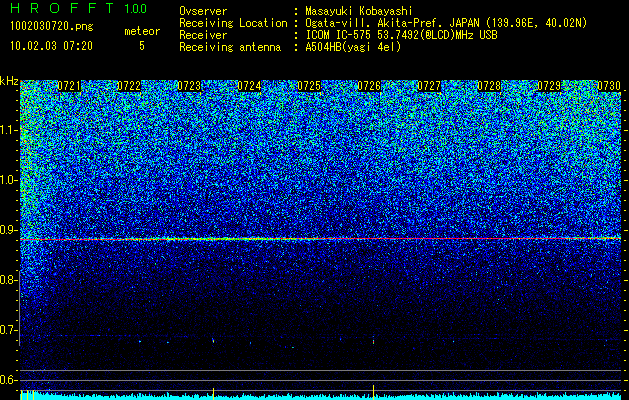Screen dimensions: 629x400
Task: Click the Receiving Location label
Action: (233, 23)
